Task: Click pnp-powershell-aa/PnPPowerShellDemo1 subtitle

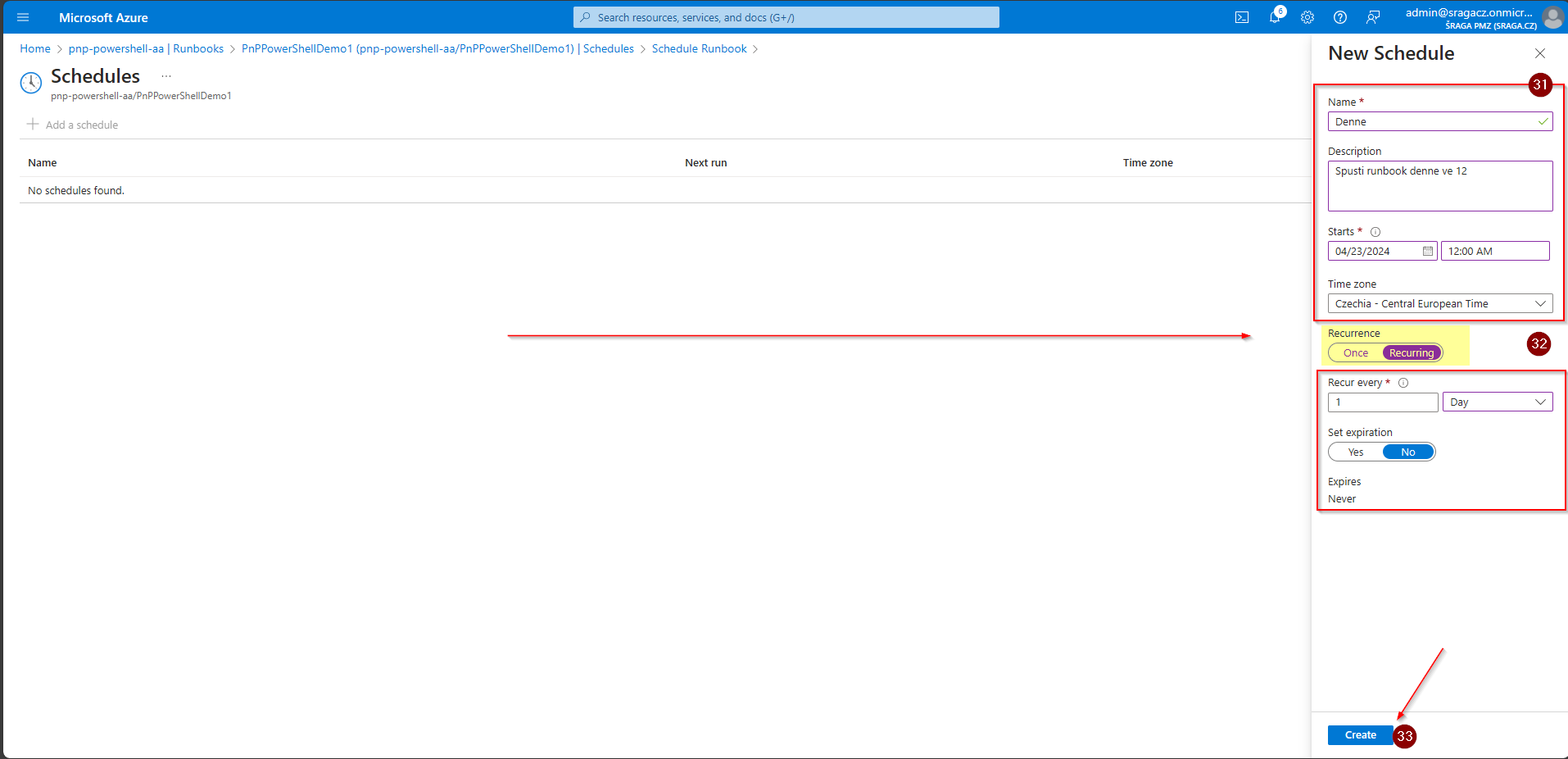Action: [x=141, y=96]
